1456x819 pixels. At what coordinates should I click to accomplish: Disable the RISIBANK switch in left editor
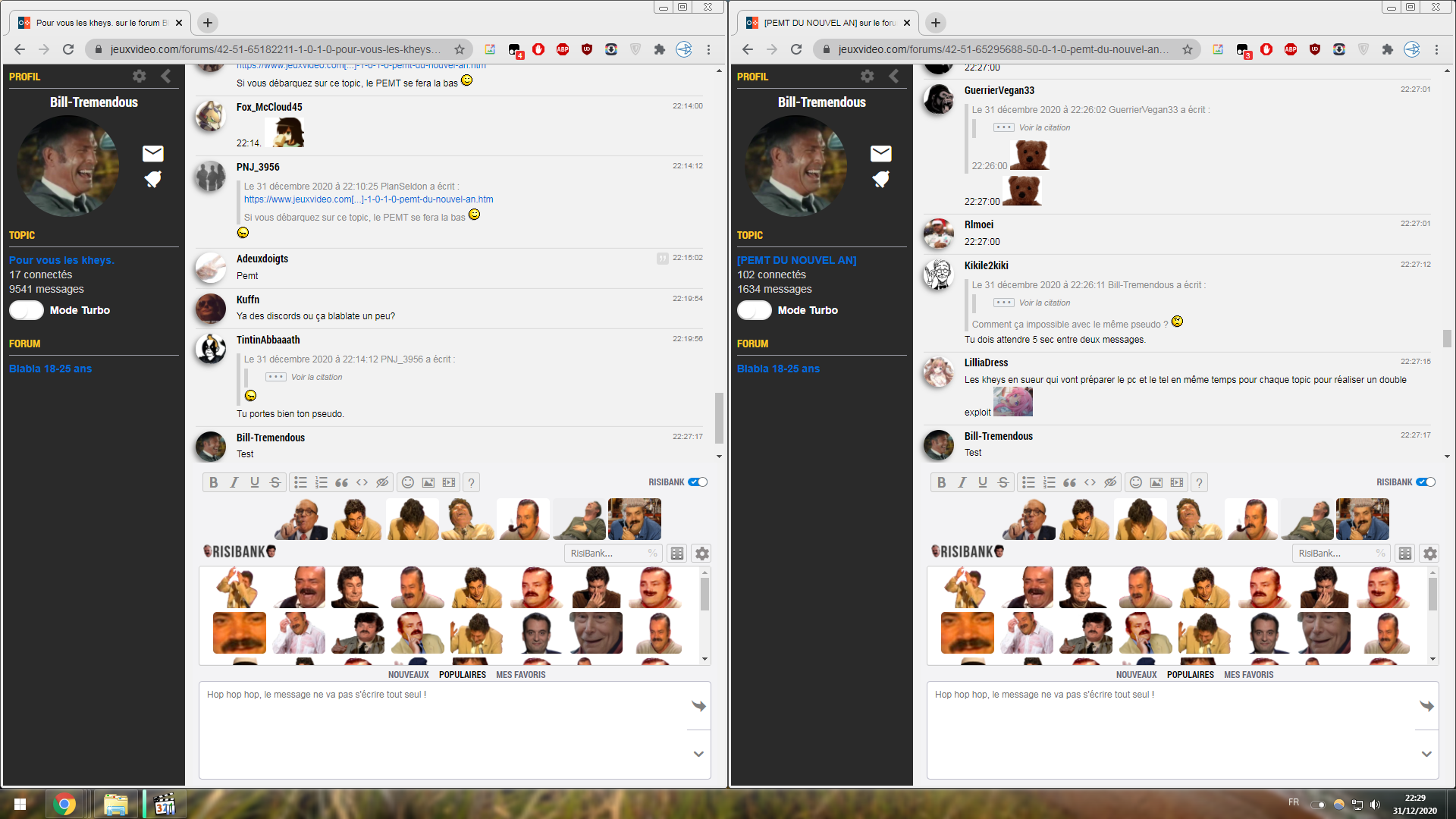tap(698, 482)
